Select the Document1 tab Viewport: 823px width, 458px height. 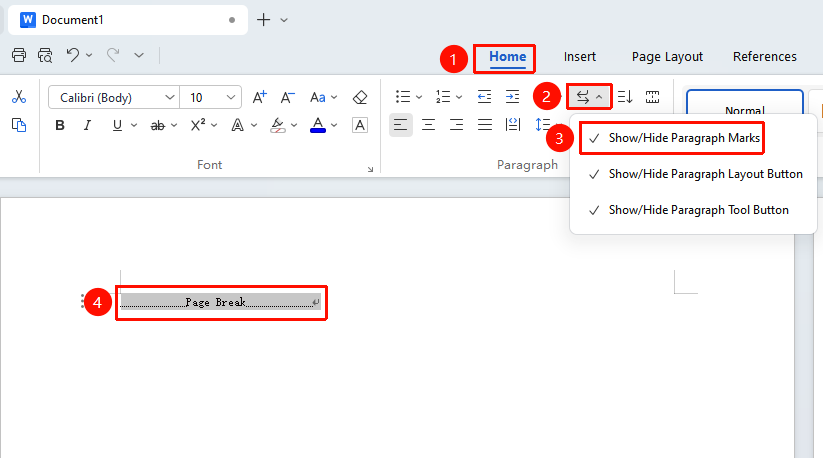[128, 20]
